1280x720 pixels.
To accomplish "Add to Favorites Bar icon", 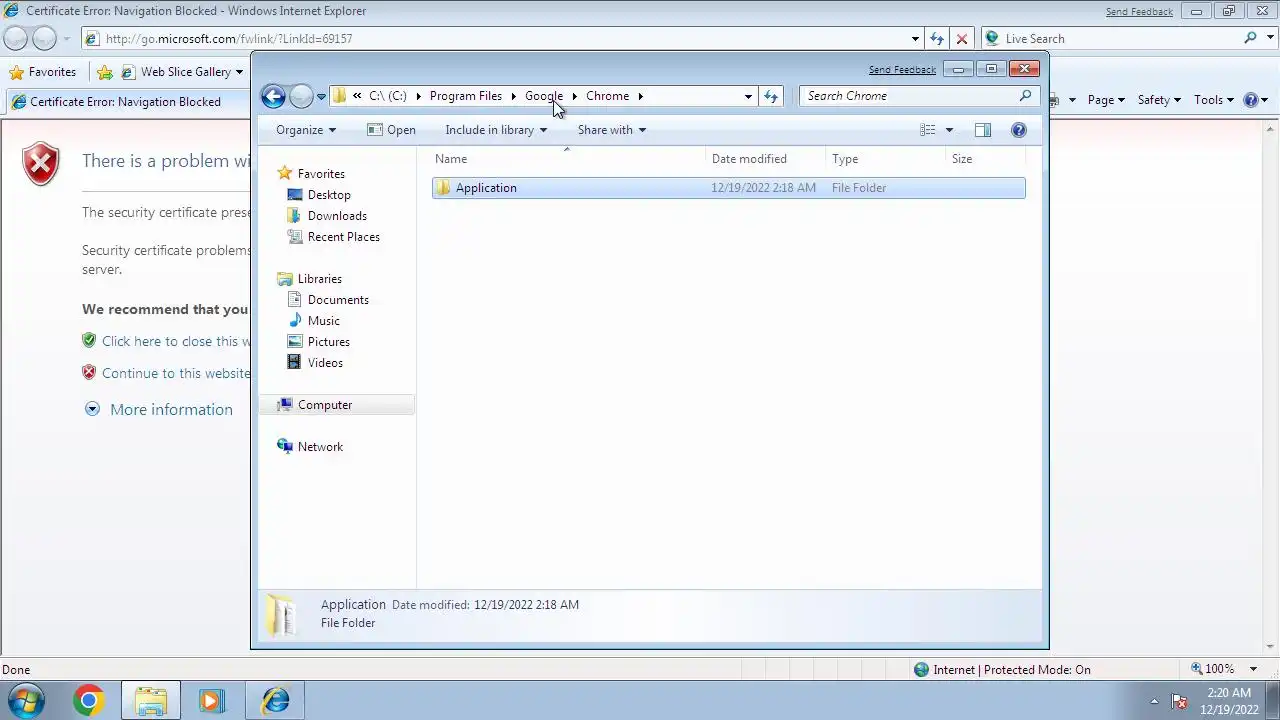I will (x=105, y=72).
